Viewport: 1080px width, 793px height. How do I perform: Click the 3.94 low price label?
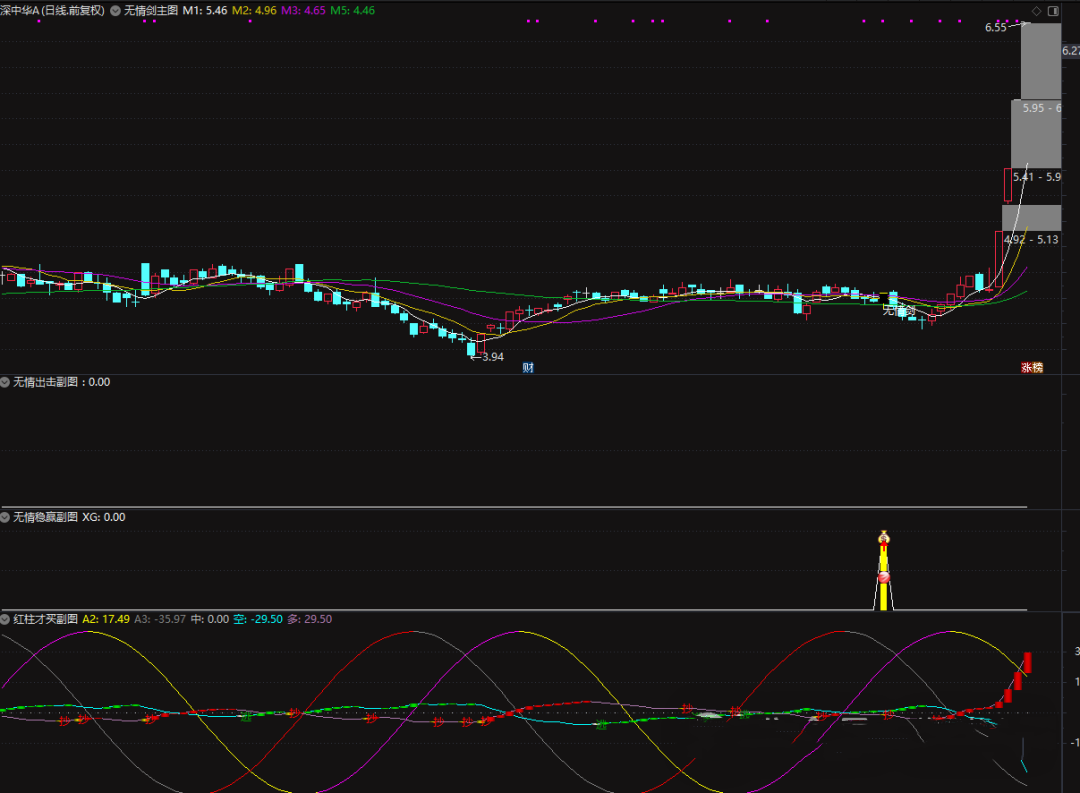(491, 356)
